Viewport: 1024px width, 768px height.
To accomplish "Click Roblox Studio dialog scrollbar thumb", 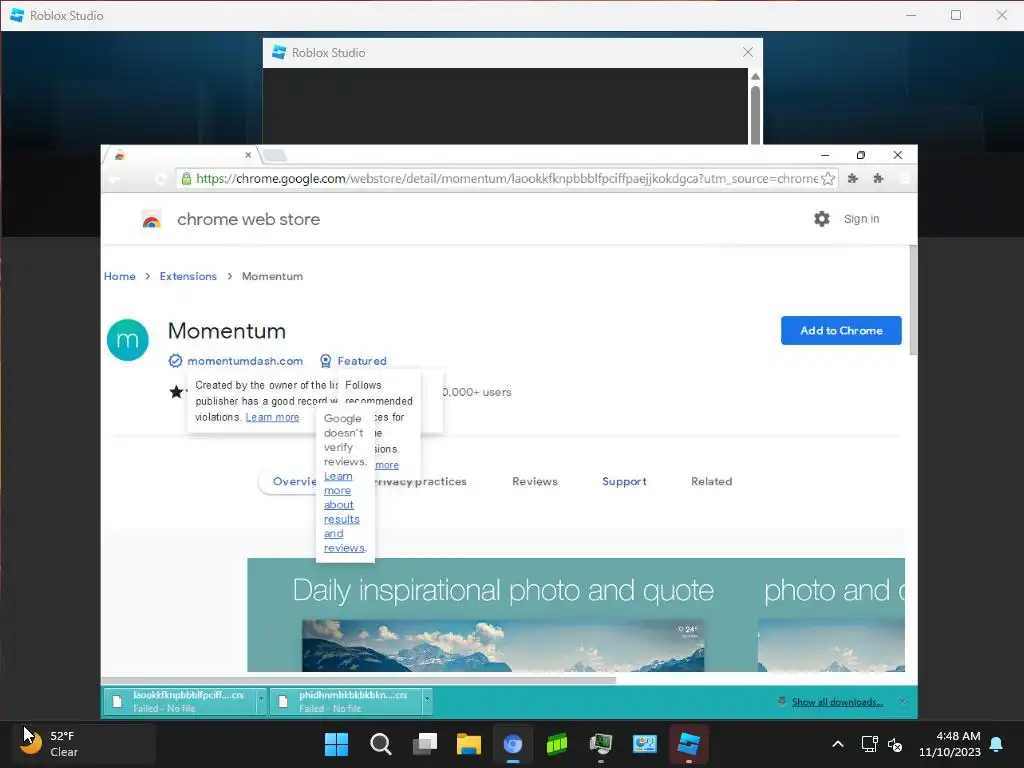I will coord(756,116).
